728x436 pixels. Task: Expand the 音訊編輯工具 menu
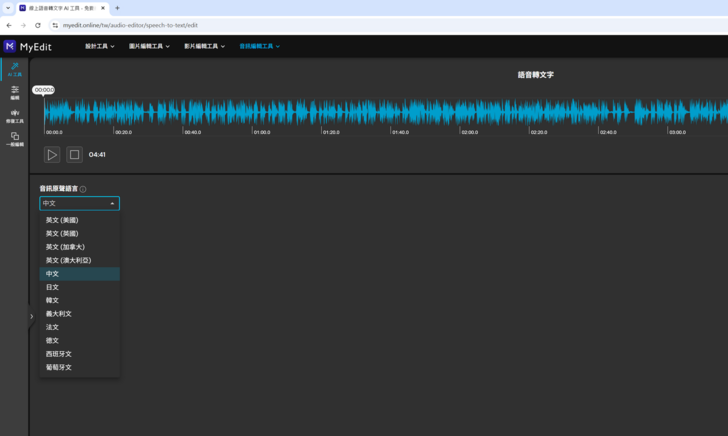259,46
